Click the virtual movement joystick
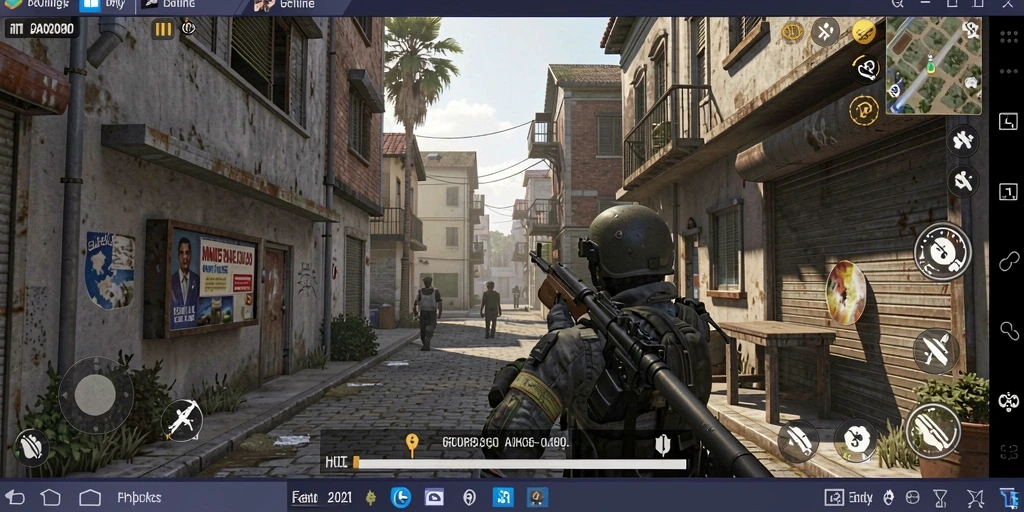Image resolution: width=1024 pixels, height=512 pixels. coord(96,394)
